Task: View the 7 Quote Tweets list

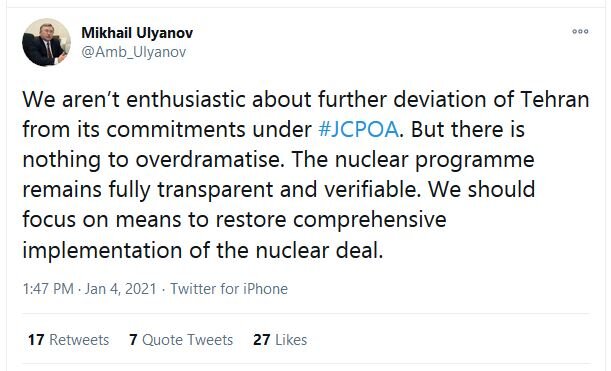Action: (x=181, y=339)
